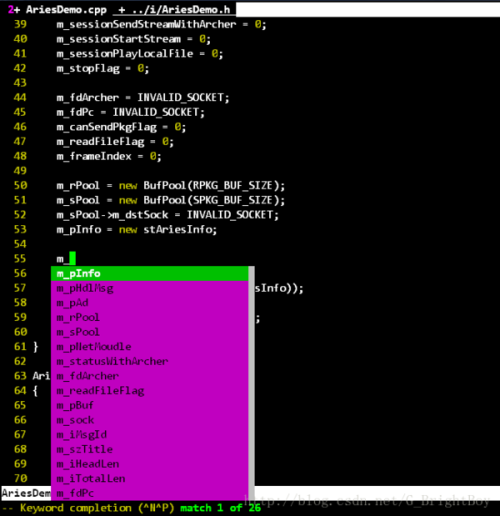Click m_sessionPlayLocalFile on line 41
Viewport: 500px width, 516px height.
(x=125, y=54)
